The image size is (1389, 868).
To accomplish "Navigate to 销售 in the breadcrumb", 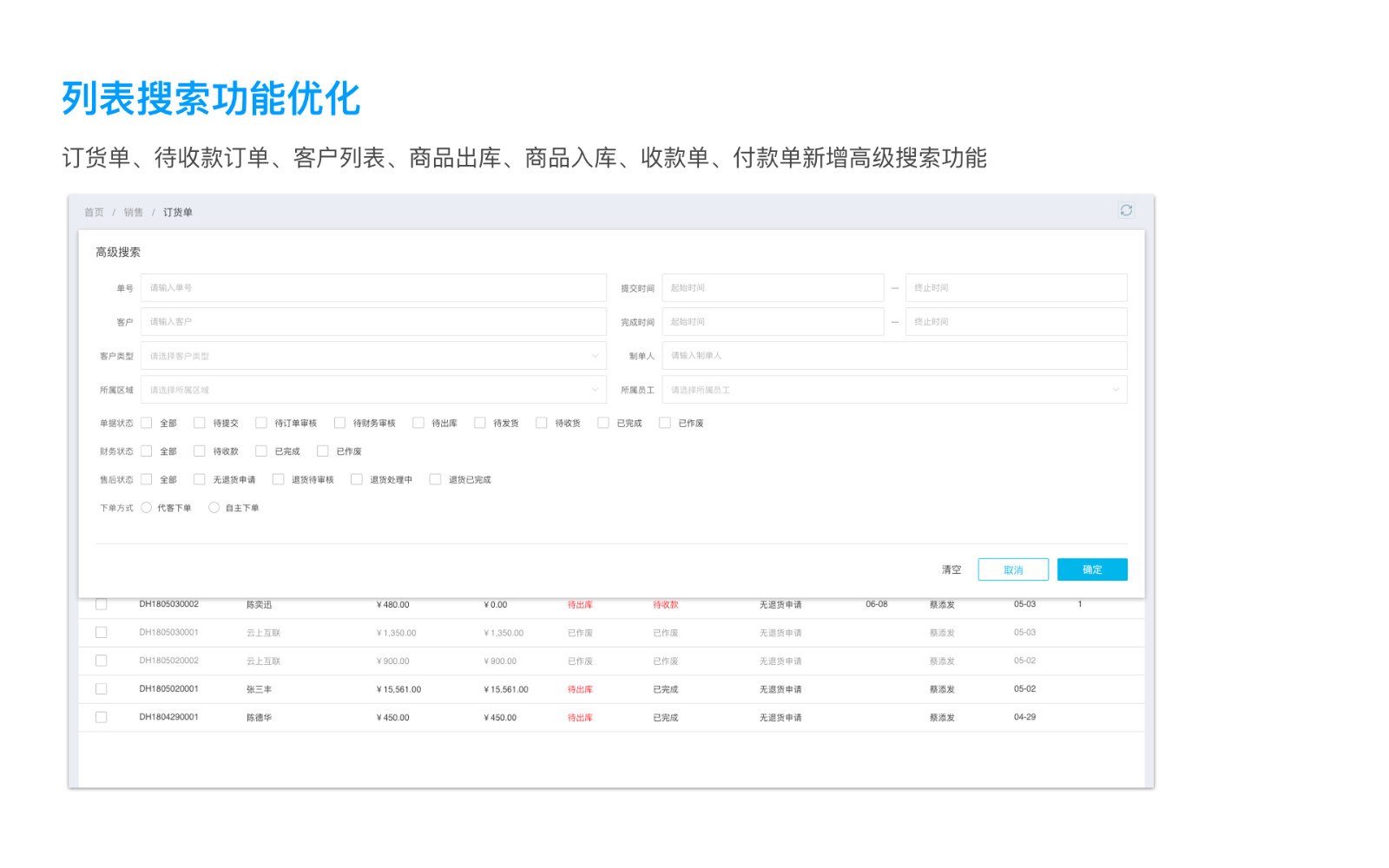I will click(133, 213).
